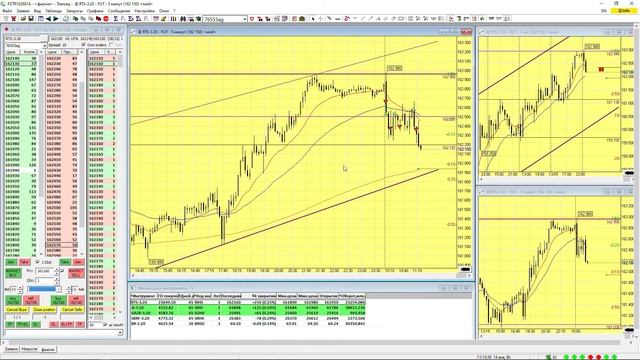Open the blue highlighted combo box
The width and height of the screenshot is (640, 360).
tap(44, 289)
